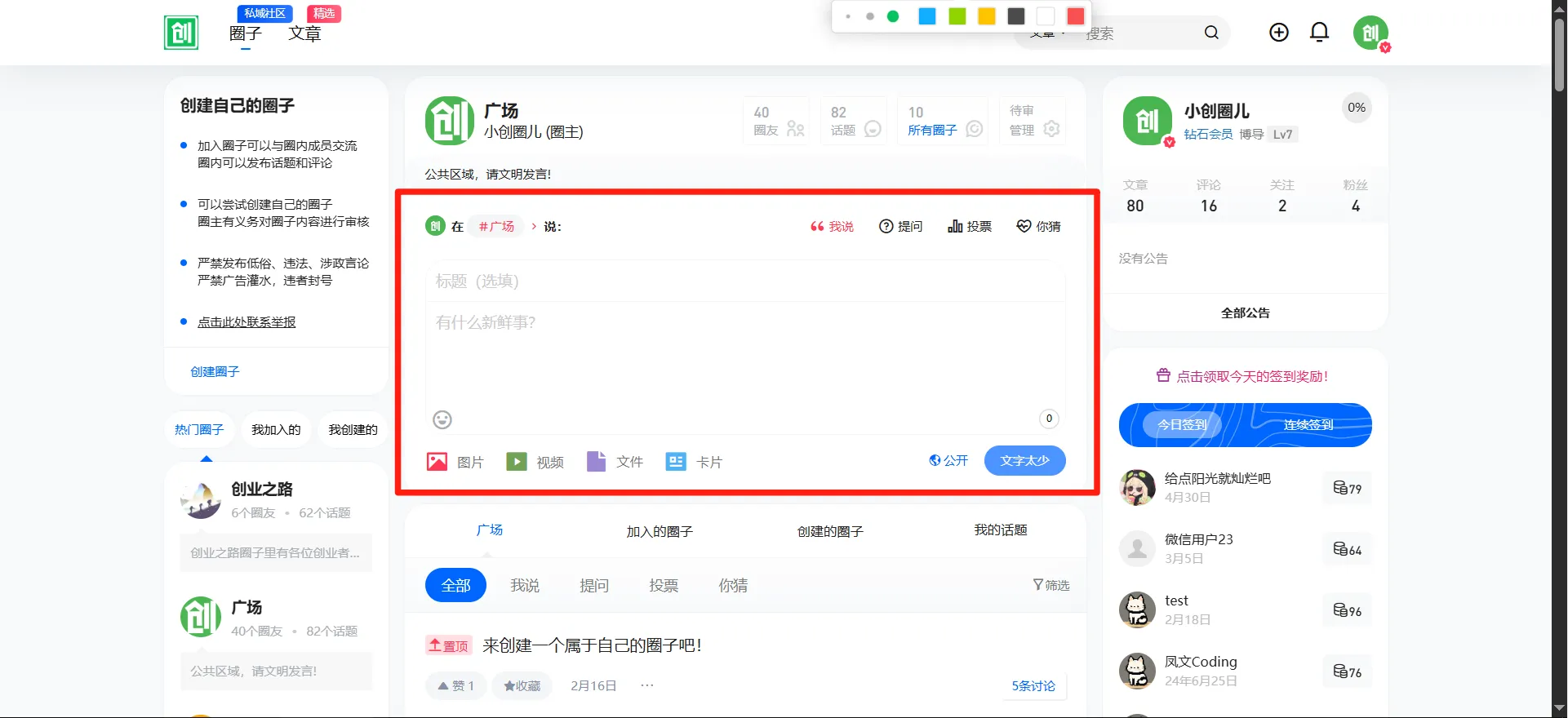Insert a card with 卡片 icon

tap(676, 462)
